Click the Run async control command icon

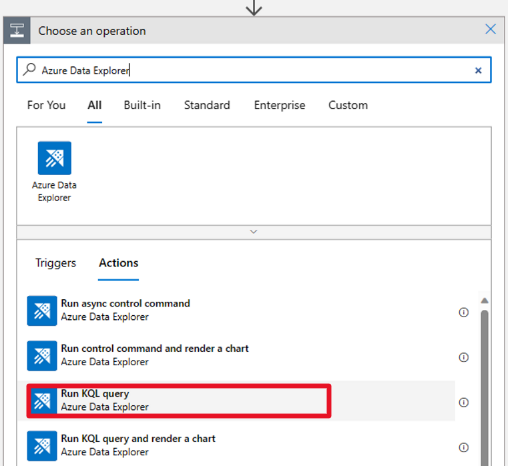[x=42, y=311]
